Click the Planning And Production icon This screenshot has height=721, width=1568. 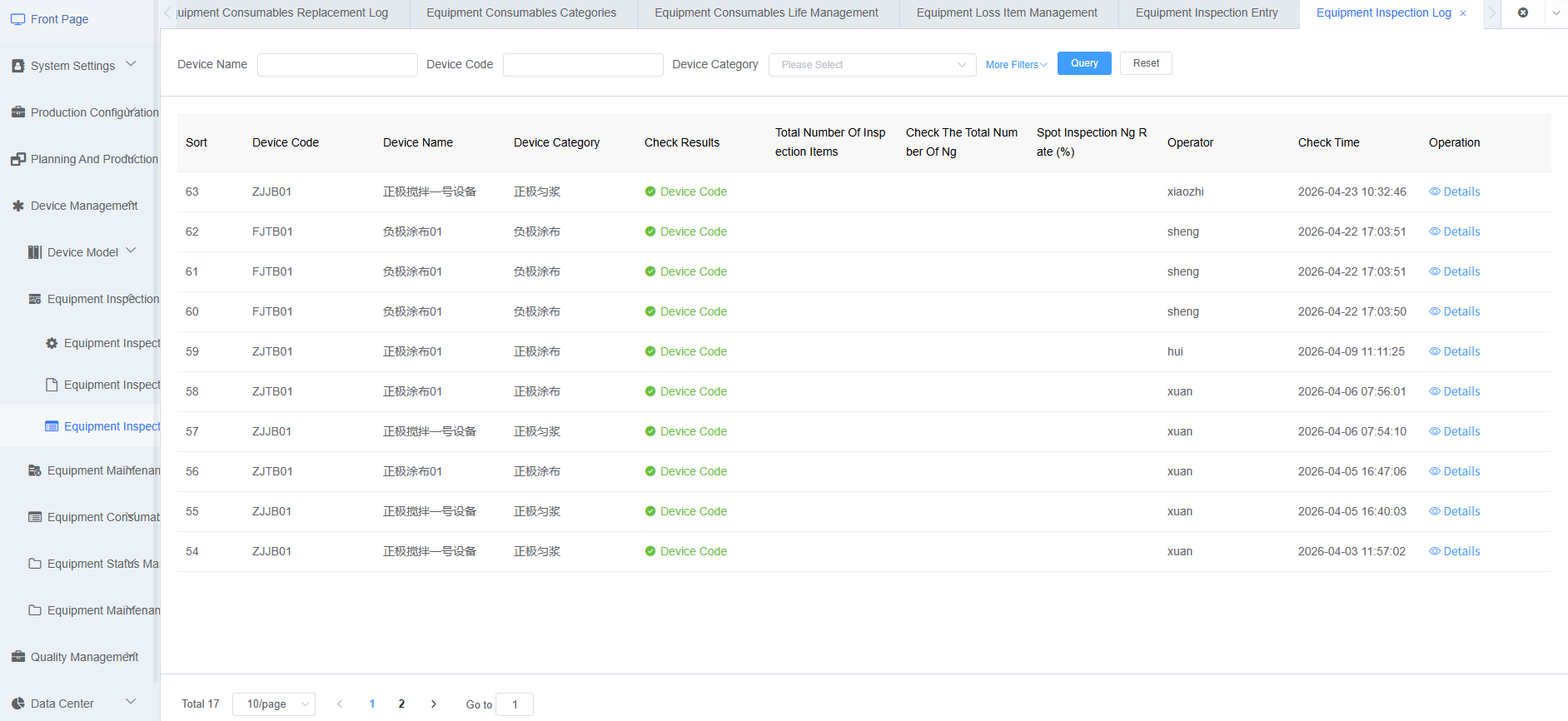coord(18,159)
